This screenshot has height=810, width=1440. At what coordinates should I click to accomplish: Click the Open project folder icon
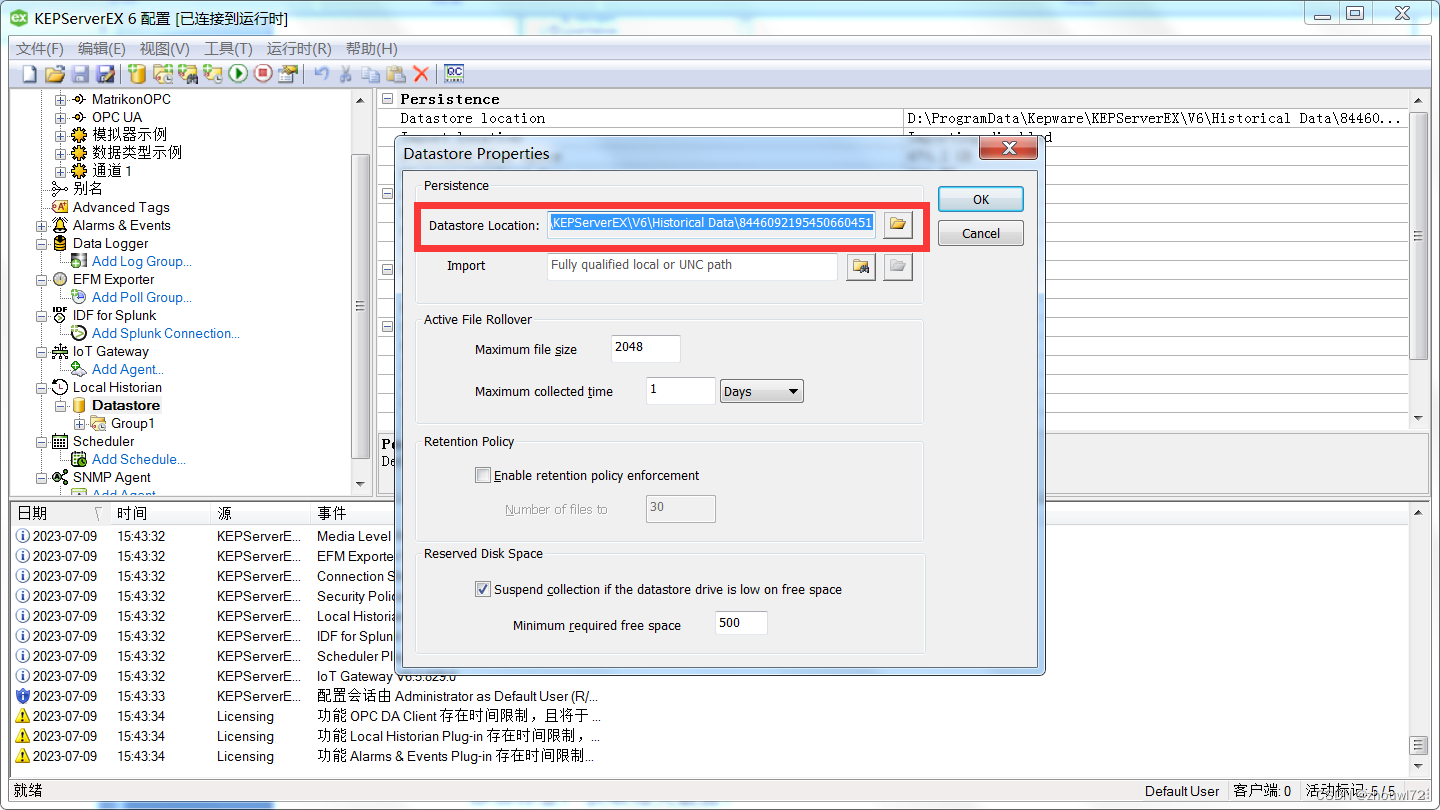pyautogui.click(x=55, y=73)
